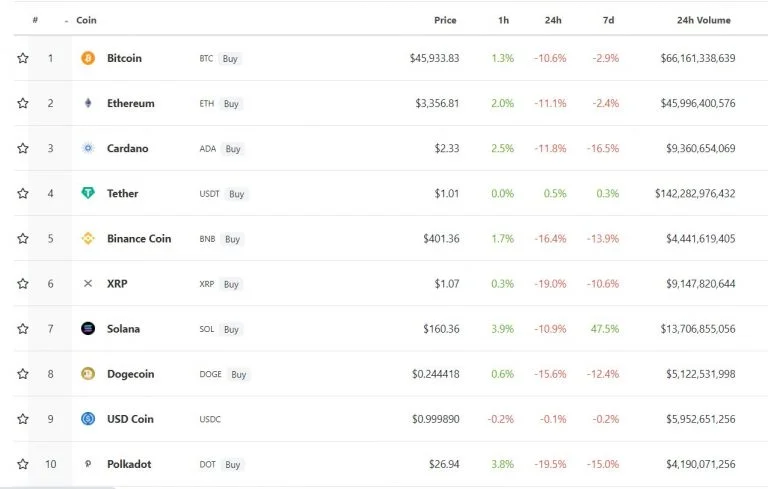Click the green Tether logo icon
The height and width of the screenshot is (489, 768).
click(x=88, y=194)
